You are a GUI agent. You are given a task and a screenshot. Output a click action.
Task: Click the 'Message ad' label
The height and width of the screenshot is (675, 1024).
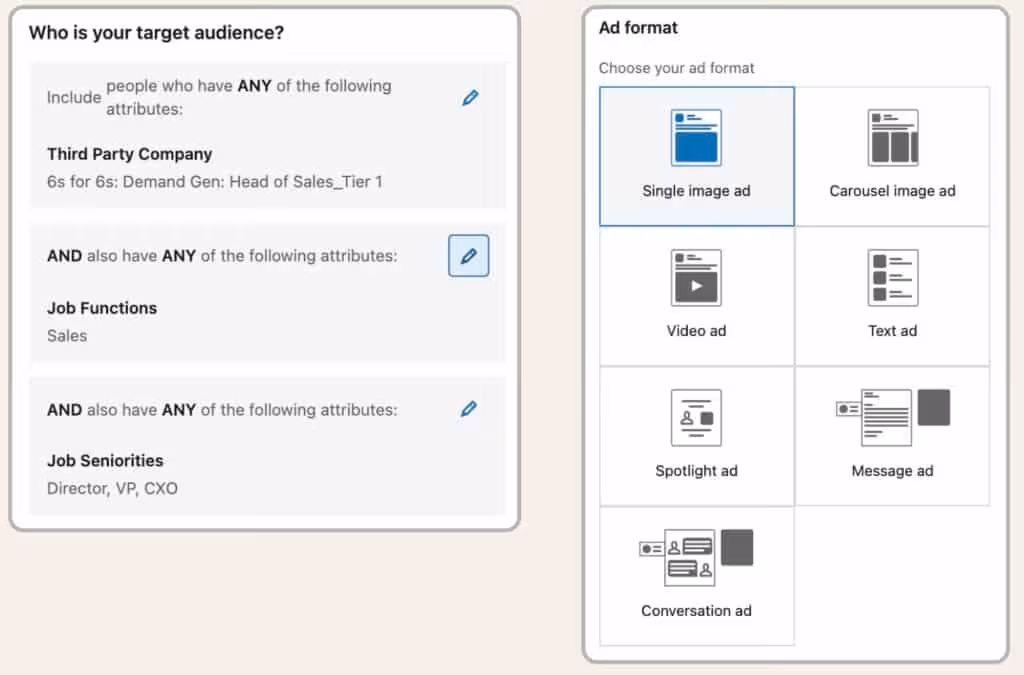click(x=893, y=471)
